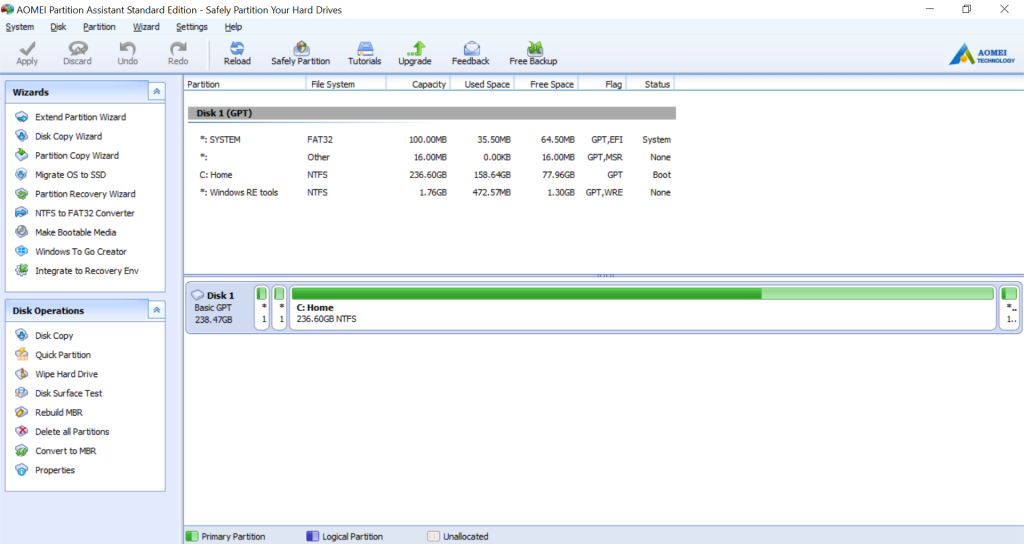
Task: Click the Primary Partition legend swatch
Action: click(x=192, y=536)
